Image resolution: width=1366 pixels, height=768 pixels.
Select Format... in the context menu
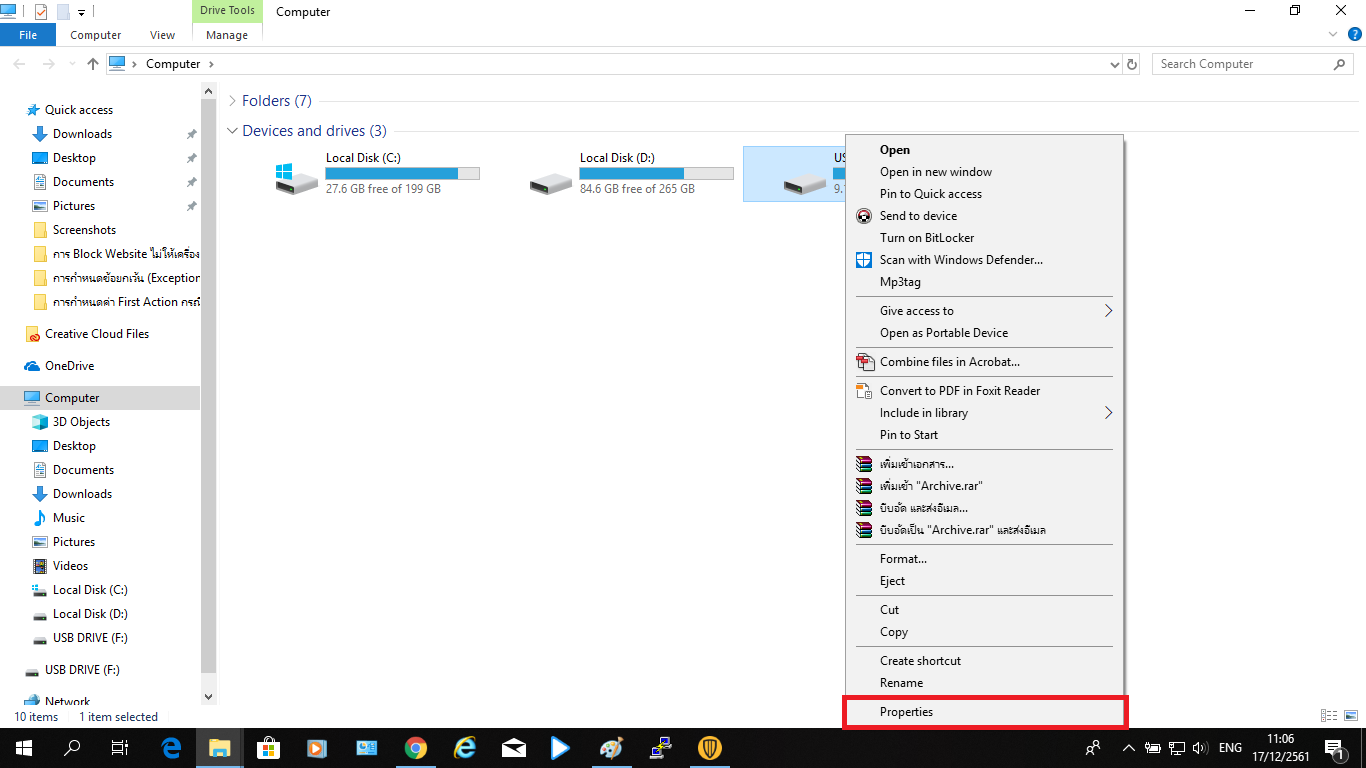tap(903, 559)
